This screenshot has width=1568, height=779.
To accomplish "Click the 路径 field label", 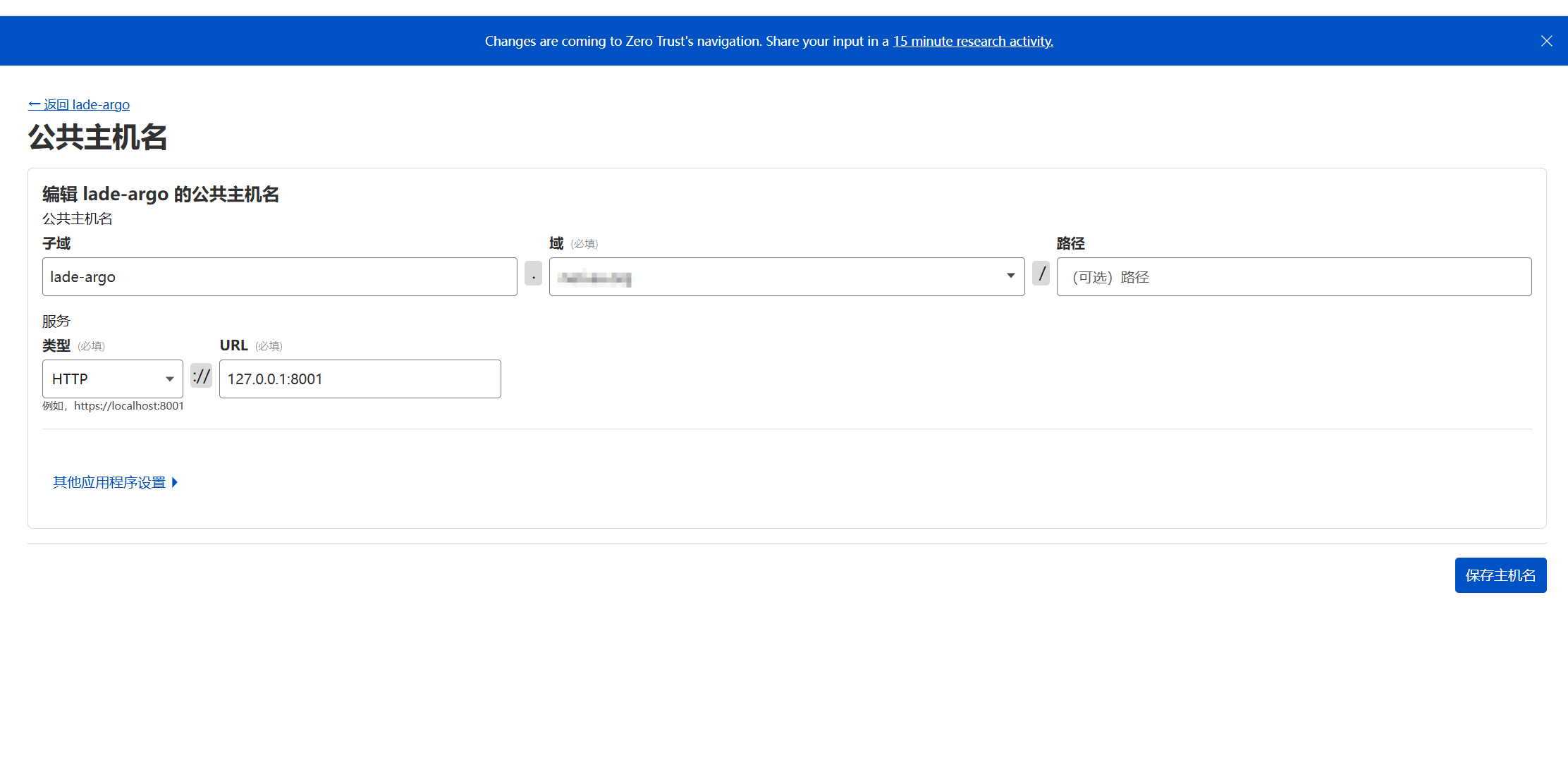I will (1070, 243).
